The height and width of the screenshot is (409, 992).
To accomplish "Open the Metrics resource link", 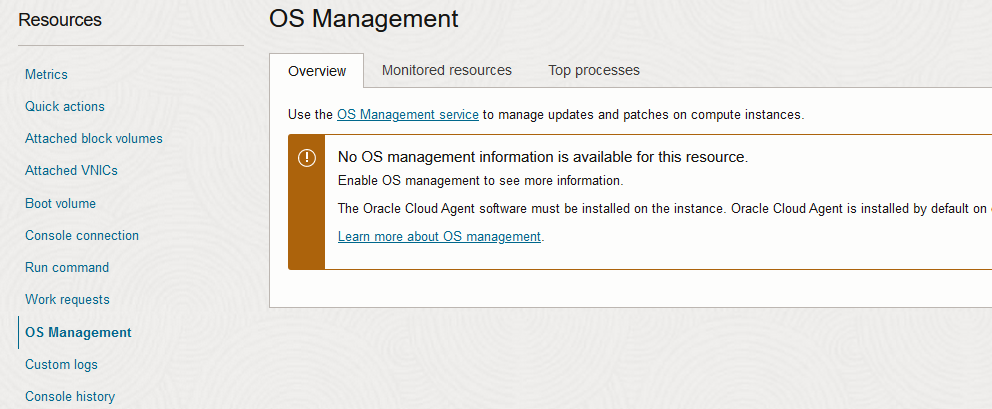I will [46, 74].
